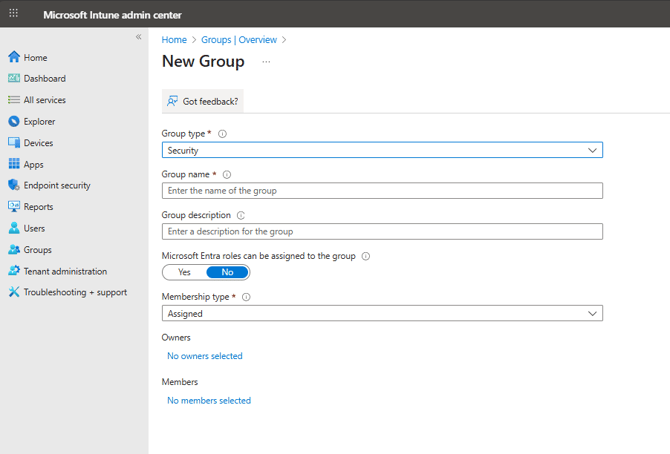Click the Group name input field

point(382,191)
